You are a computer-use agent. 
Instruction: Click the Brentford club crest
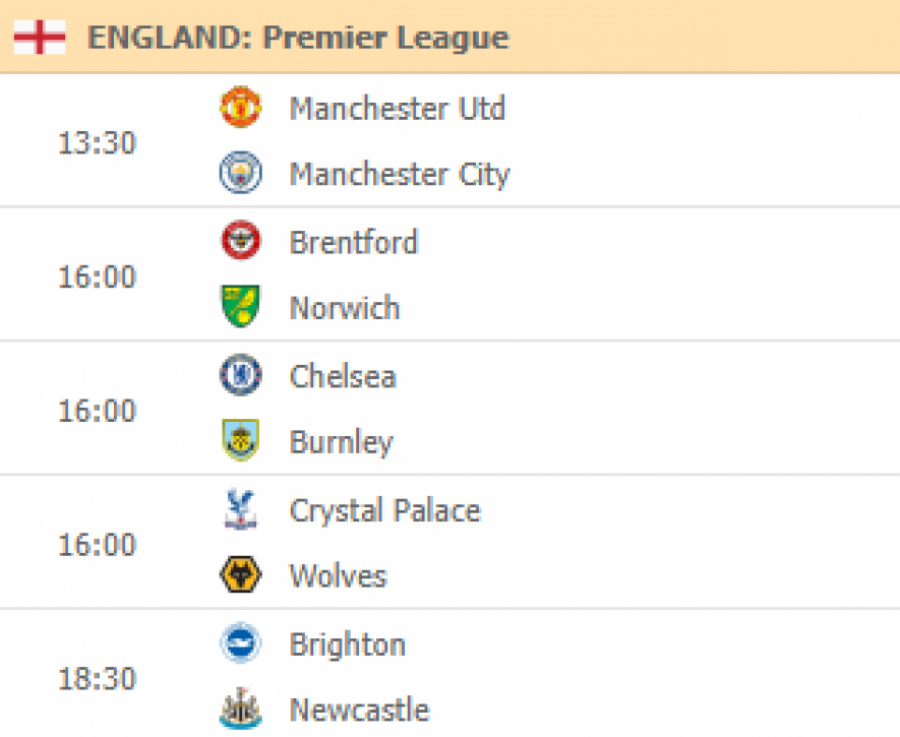[241, 240]
